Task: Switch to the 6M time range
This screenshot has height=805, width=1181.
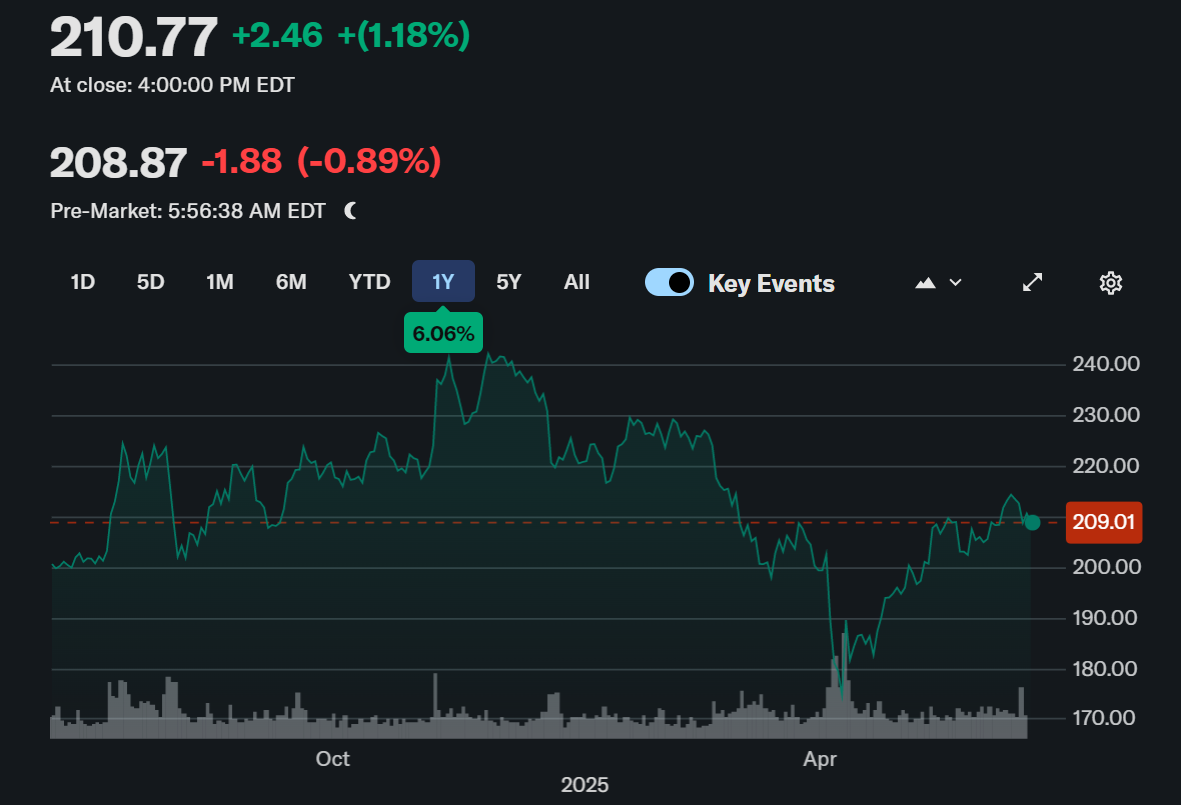Action: pos(291,282)
